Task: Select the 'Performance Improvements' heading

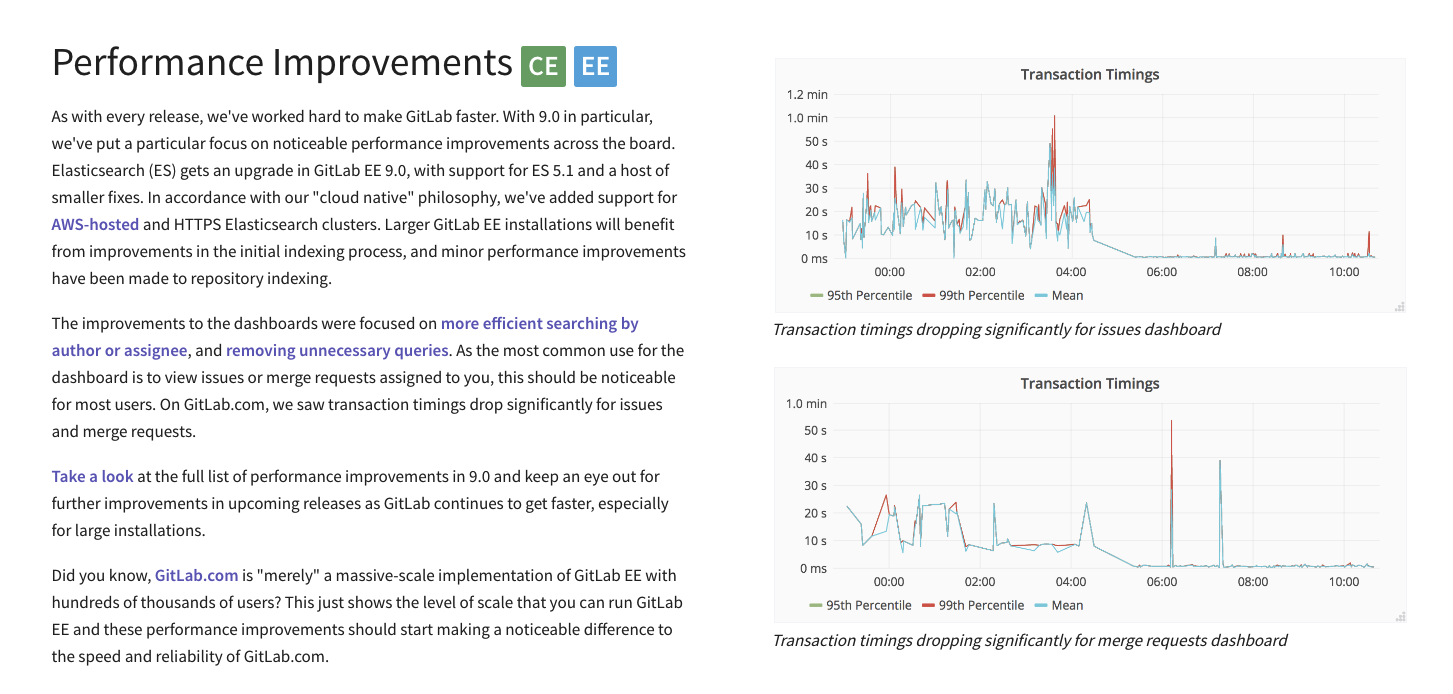Action: pos(282,62)
